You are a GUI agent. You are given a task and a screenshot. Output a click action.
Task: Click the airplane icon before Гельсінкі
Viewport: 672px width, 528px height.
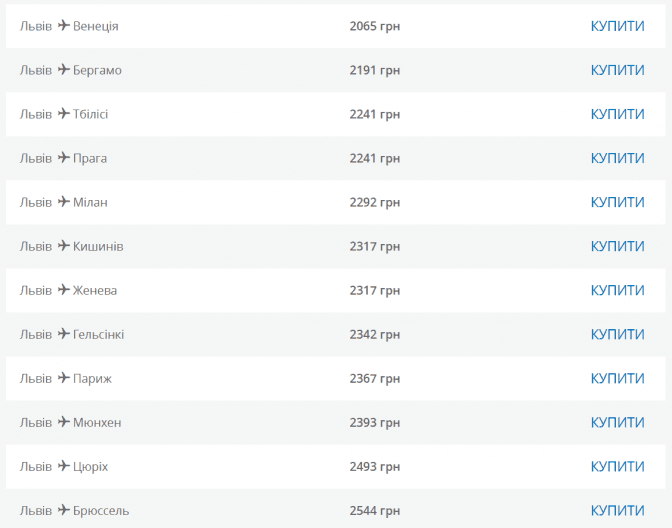(63, 334)
